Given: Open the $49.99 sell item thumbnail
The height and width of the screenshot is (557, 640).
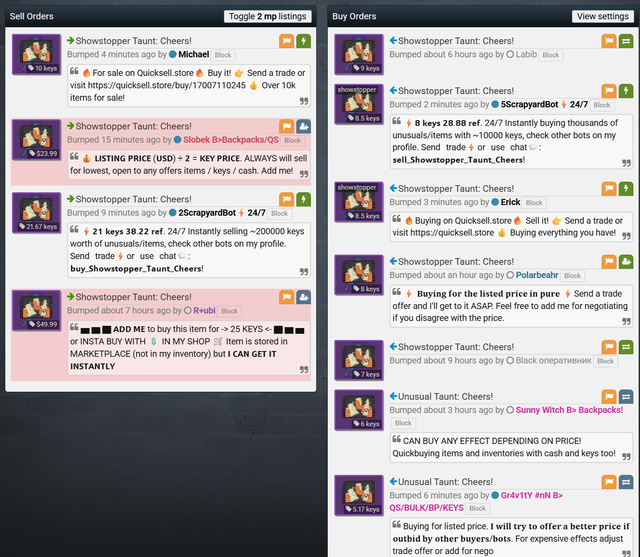Looking at the screenshot, I should tap(36, 310).
